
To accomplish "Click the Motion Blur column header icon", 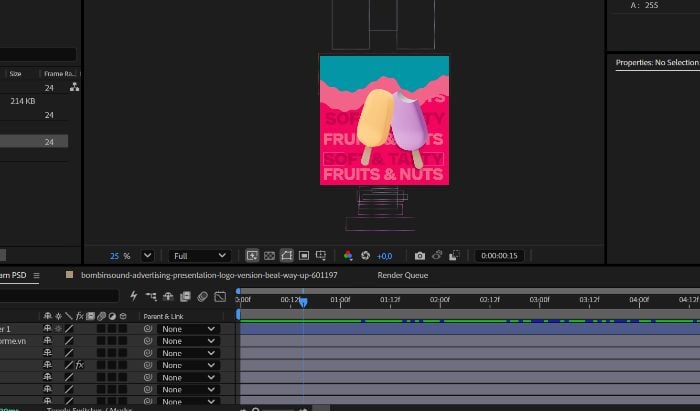I will [x=101, y=316].
